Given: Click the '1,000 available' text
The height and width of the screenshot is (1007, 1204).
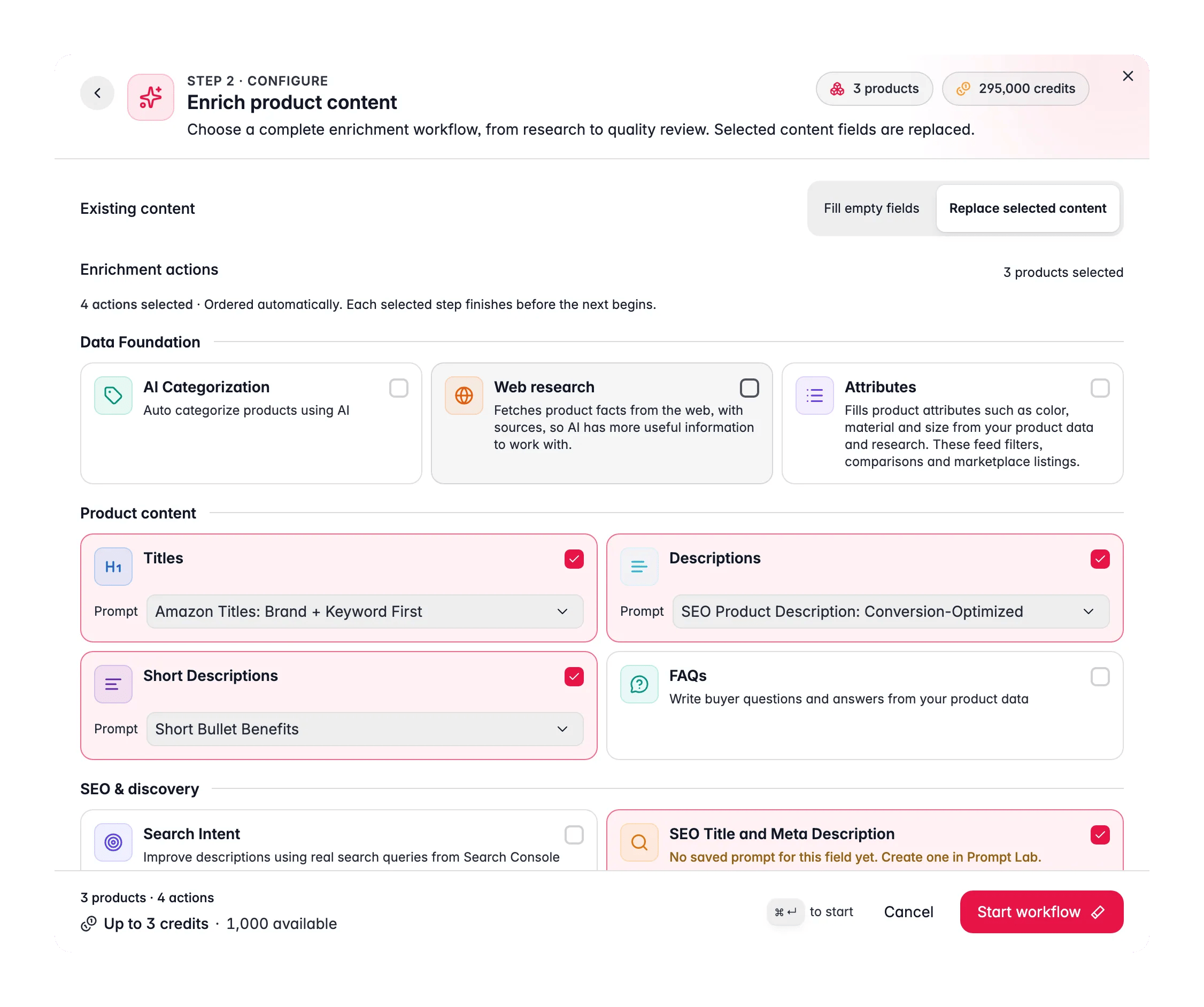Looking at the screenshot, I should [282, 924].
